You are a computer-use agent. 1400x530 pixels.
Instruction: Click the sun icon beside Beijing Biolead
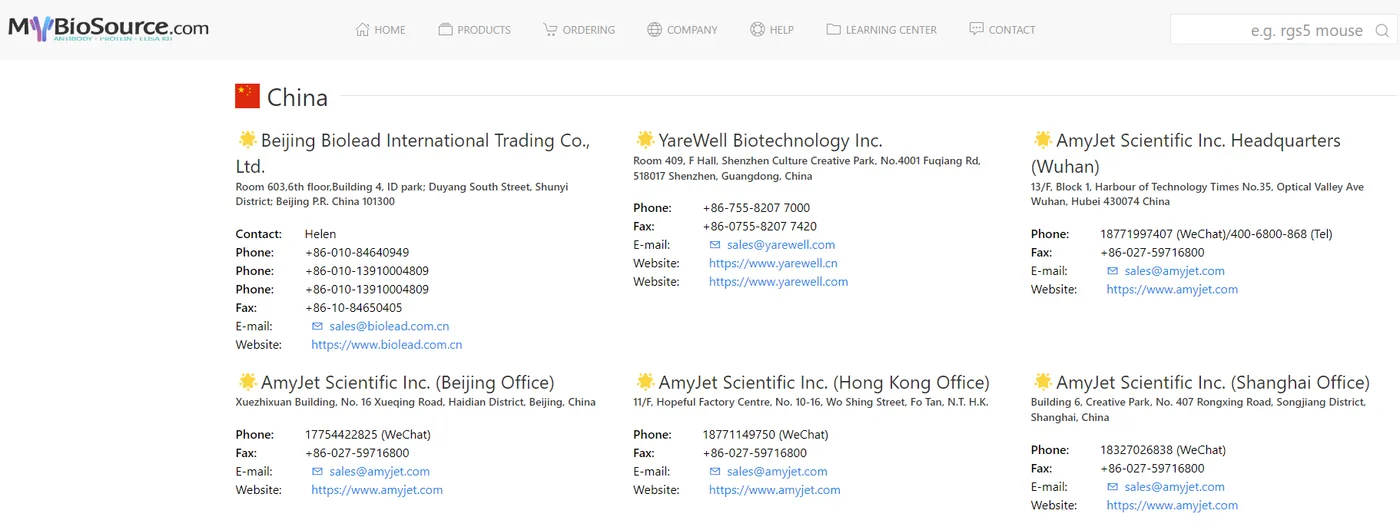(x=247, y=140)
